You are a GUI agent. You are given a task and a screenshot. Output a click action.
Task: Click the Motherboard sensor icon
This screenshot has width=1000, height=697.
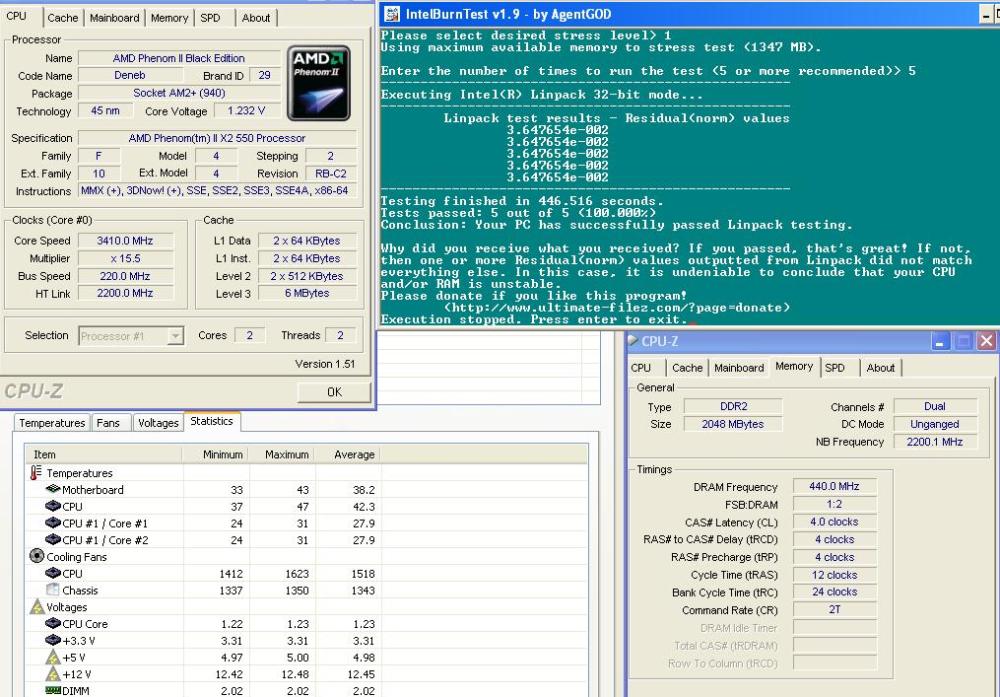[x=53, y=489]
